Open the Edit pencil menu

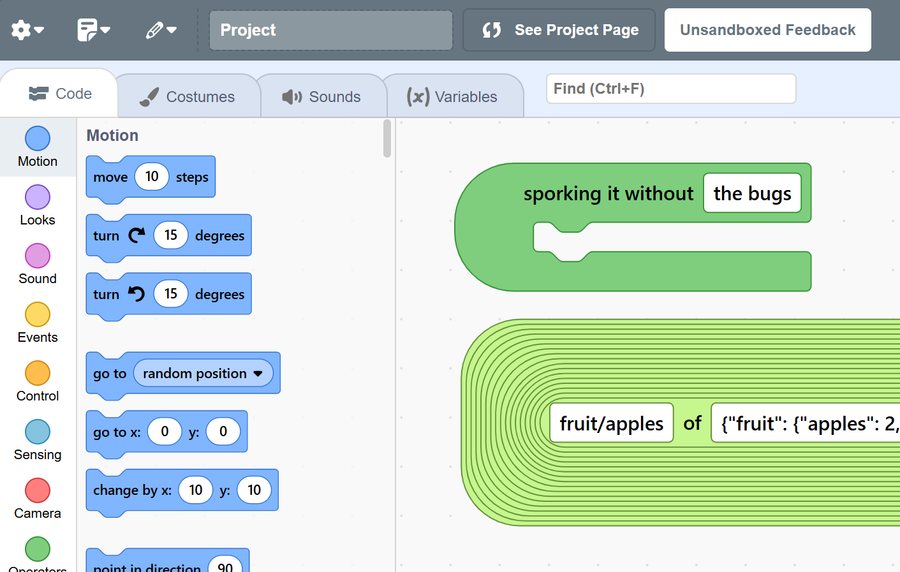pyautogui.click(x=160, y=30)
